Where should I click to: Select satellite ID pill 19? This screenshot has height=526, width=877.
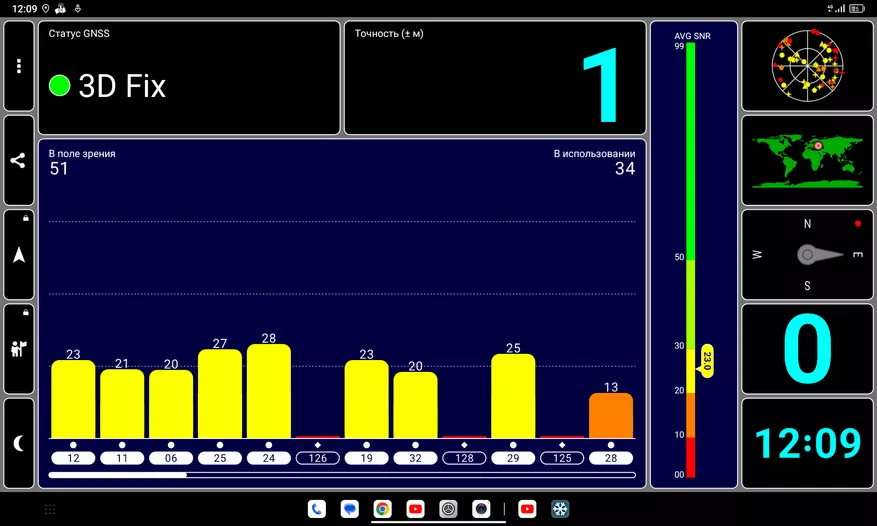point(366,458)
